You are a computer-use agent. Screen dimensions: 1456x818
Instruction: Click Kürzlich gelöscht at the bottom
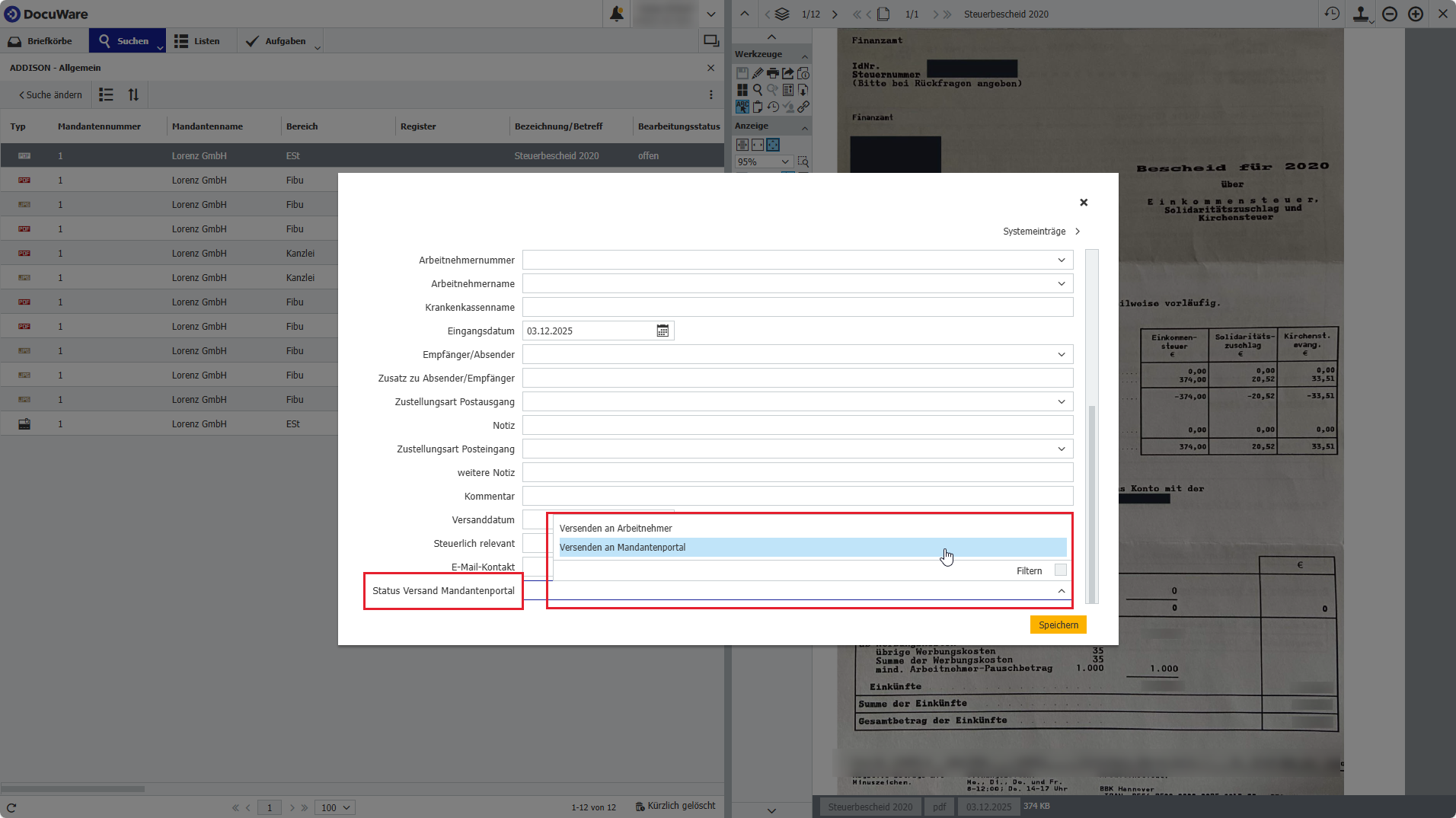[x=675, y=806]
